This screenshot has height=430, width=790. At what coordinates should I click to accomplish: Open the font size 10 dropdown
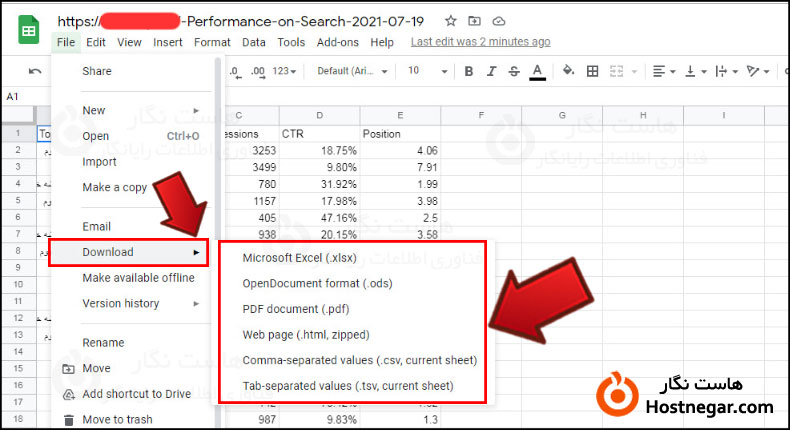pos(427,71)
